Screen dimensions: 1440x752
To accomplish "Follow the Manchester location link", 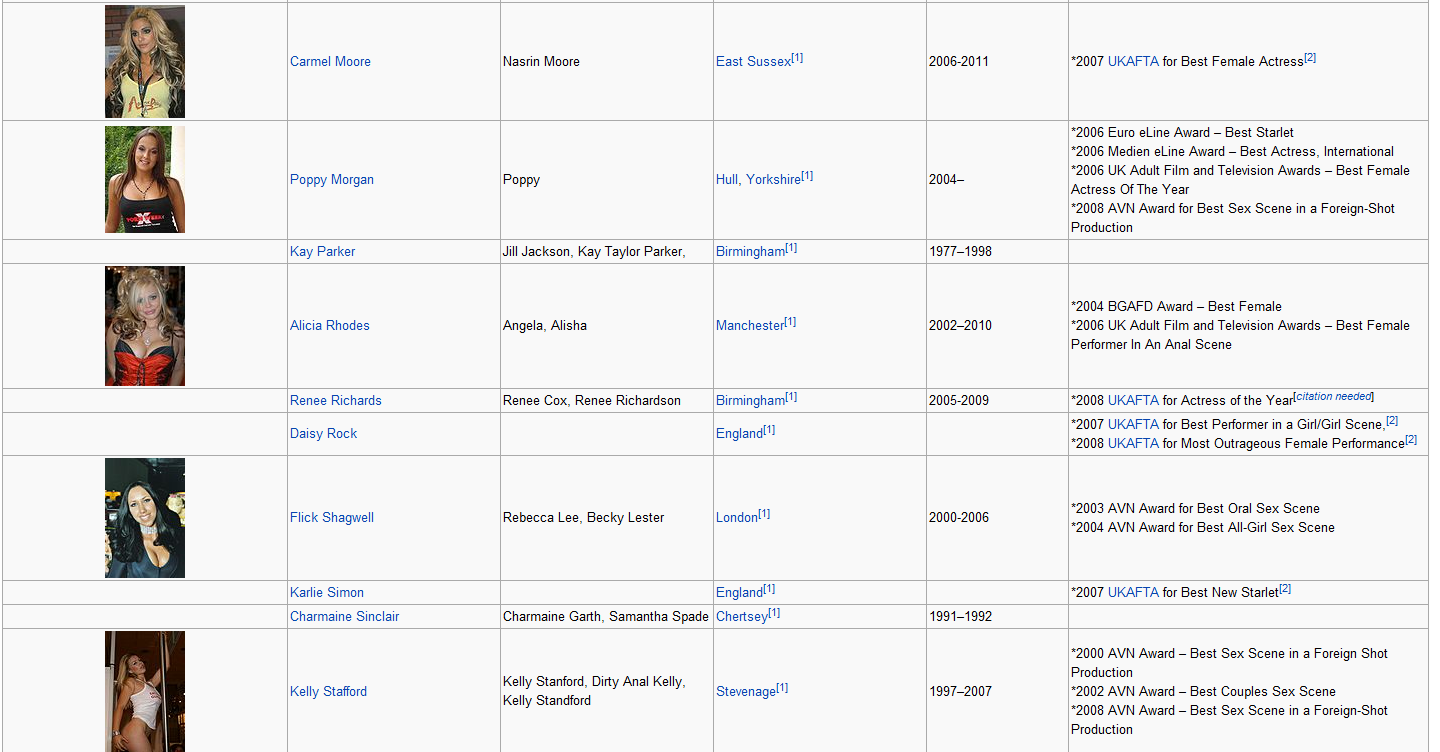I will 749,326.
